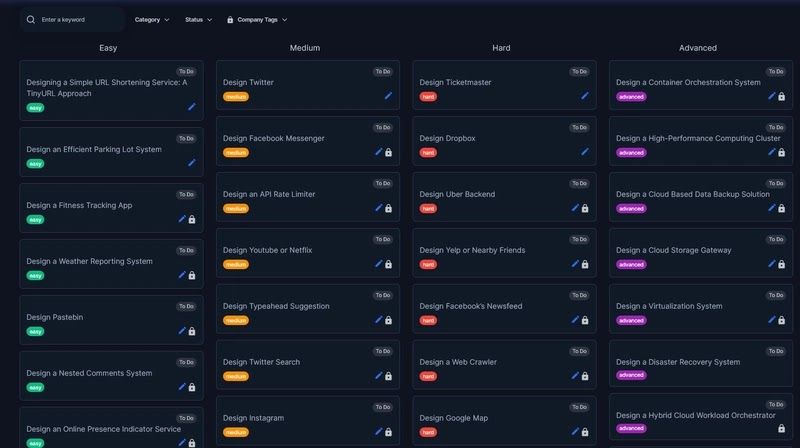Click the lock icon on Hybrid Cloud Workload Orchestrator card

(x=781, y=429)
